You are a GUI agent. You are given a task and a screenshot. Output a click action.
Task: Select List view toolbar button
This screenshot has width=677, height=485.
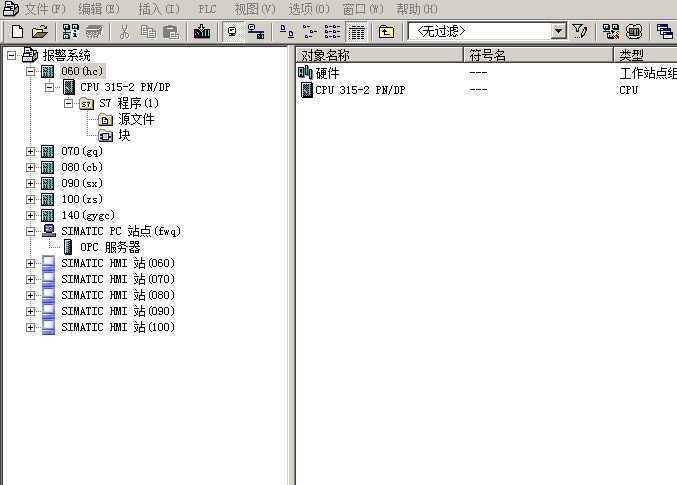[x=332, y=32]
